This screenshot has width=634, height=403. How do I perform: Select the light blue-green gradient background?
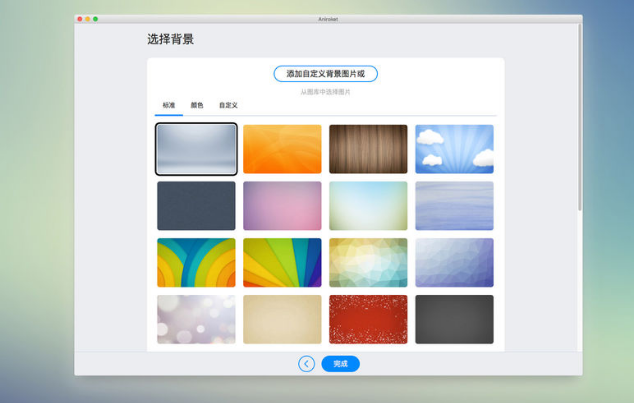point(368,206)
